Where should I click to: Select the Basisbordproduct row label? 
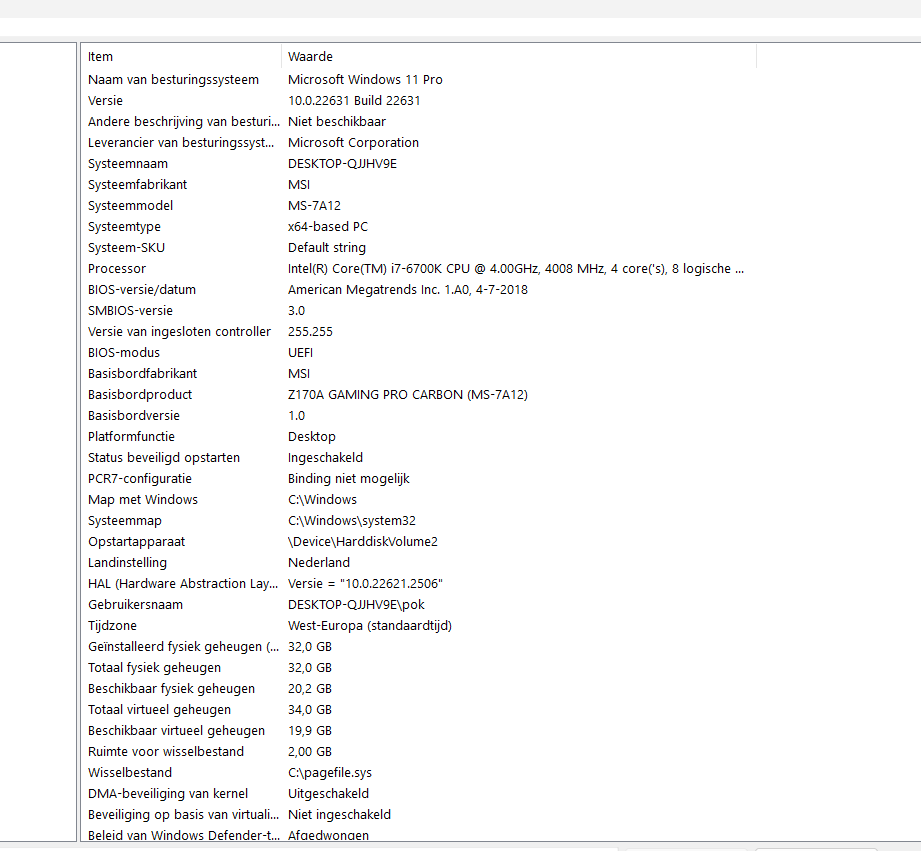140,395
